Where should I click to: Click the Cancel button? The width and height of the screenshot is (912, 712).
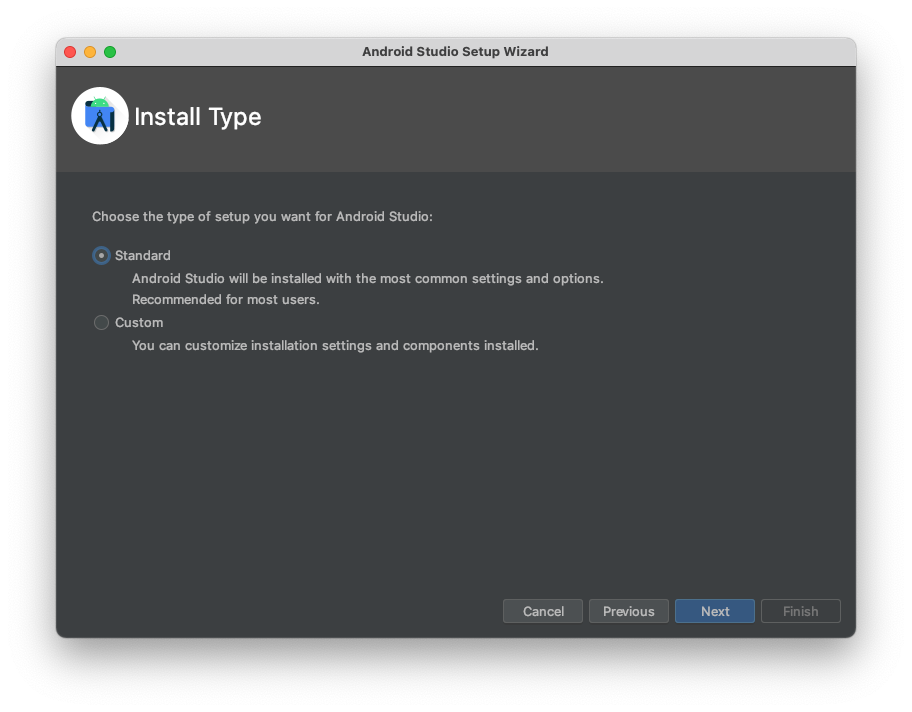point(543,611)
